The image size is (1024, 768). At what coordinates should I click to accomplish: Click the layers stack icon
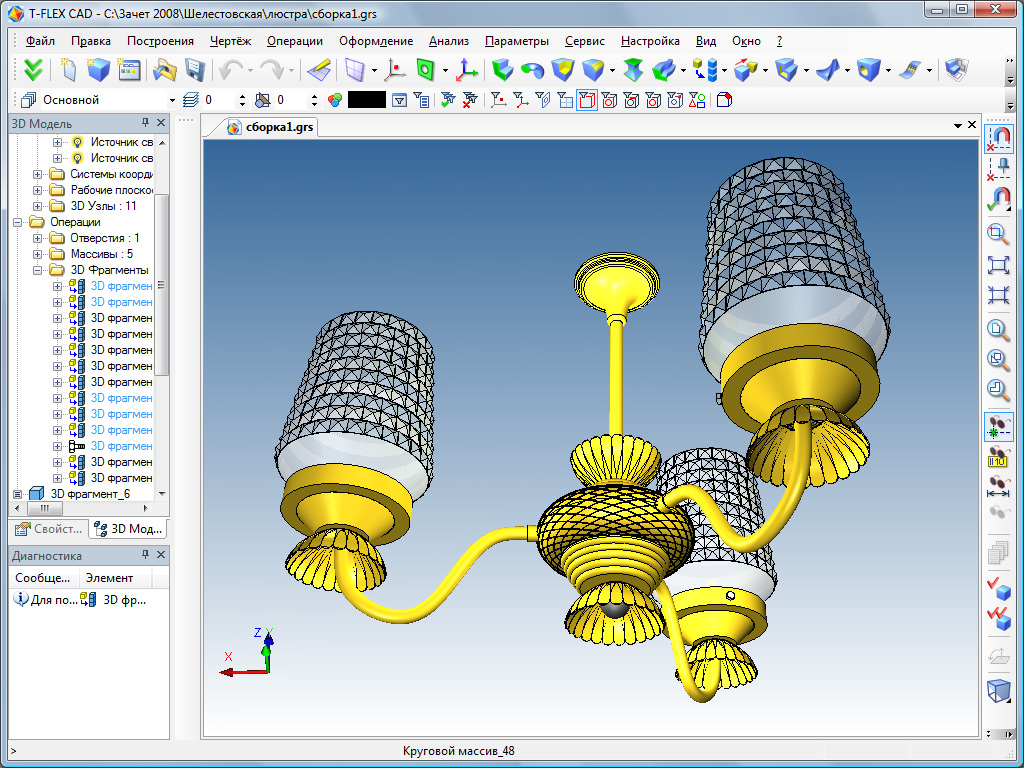tap(191, 100)
